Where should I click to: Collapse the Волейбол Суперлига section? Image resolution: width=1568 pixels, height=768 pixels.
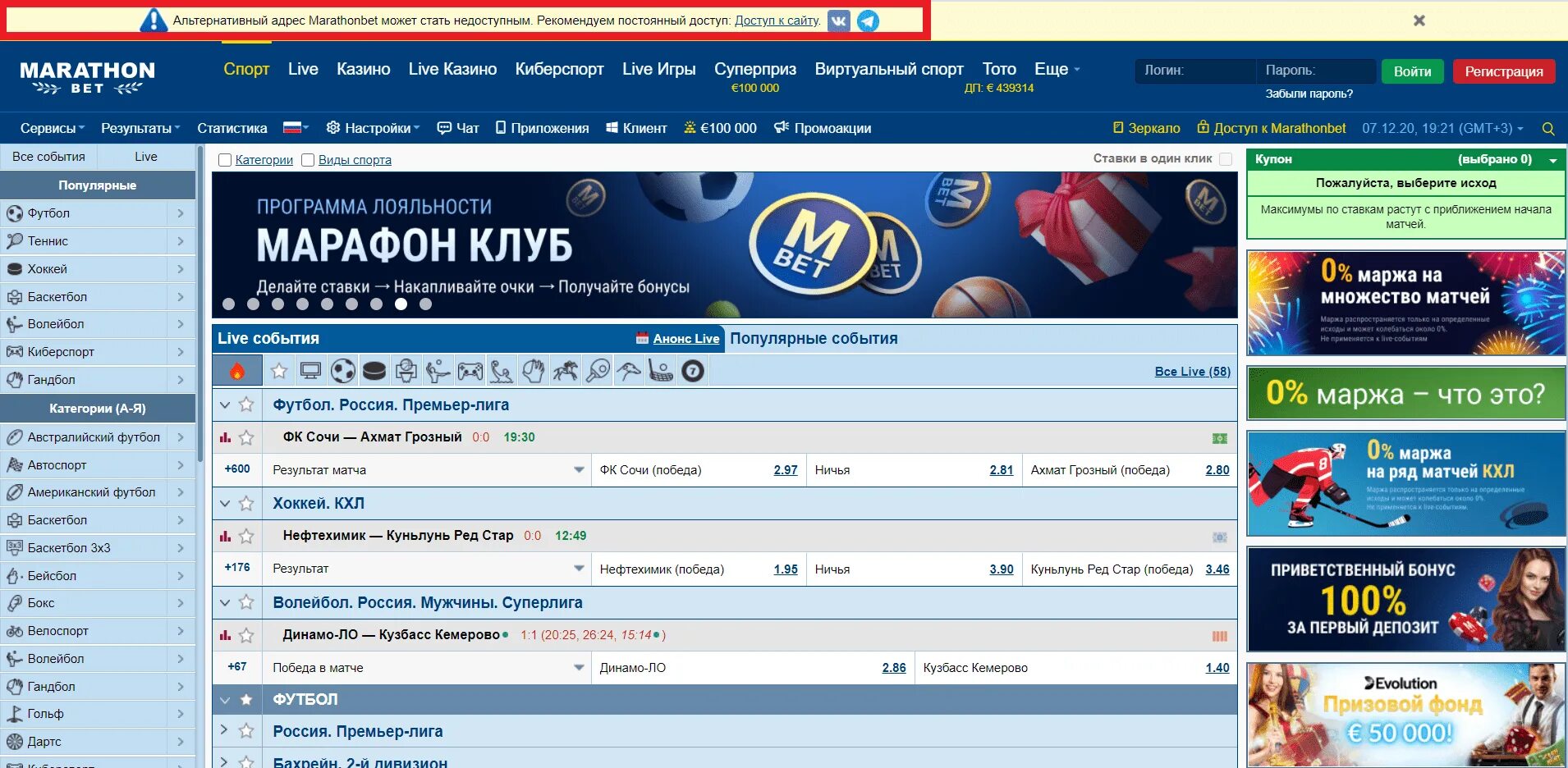(x=225, y=602)
